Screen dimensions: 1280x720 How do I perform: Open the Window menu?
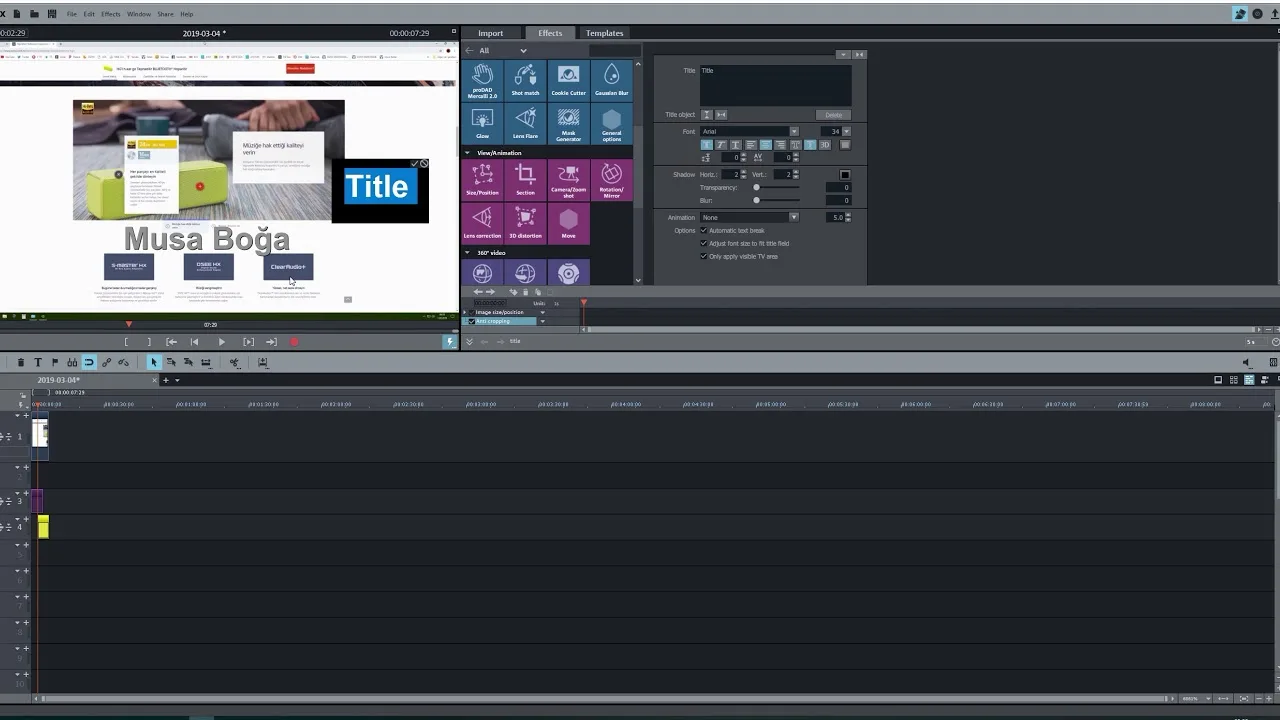point(139,14)
